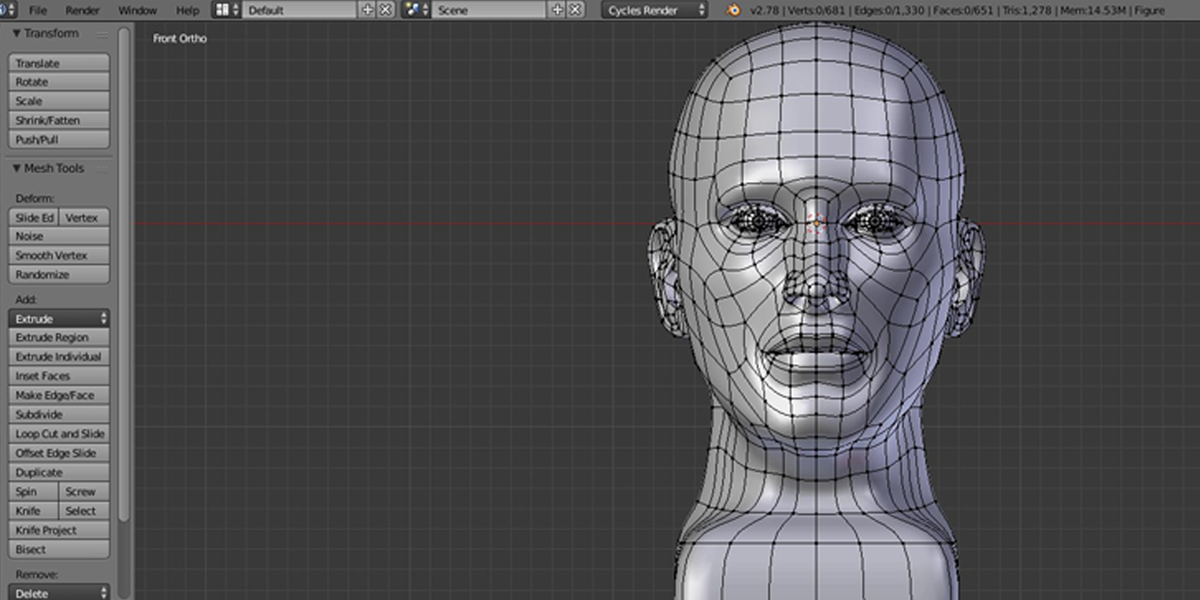Click Smooth Vertex under Deform
The width and height of the screenshot is (1200, 600).
58,255
